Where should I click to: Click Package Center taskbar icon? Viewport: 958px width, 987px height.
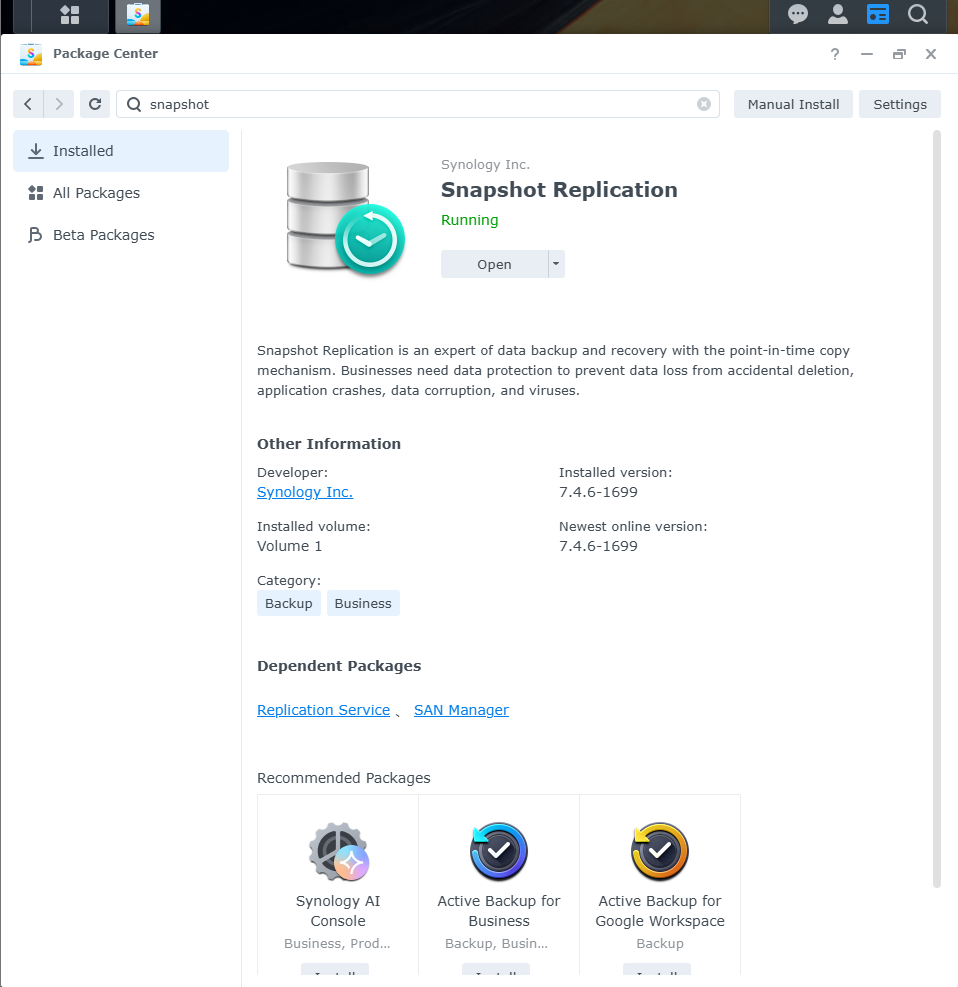[x=137, y=15]
